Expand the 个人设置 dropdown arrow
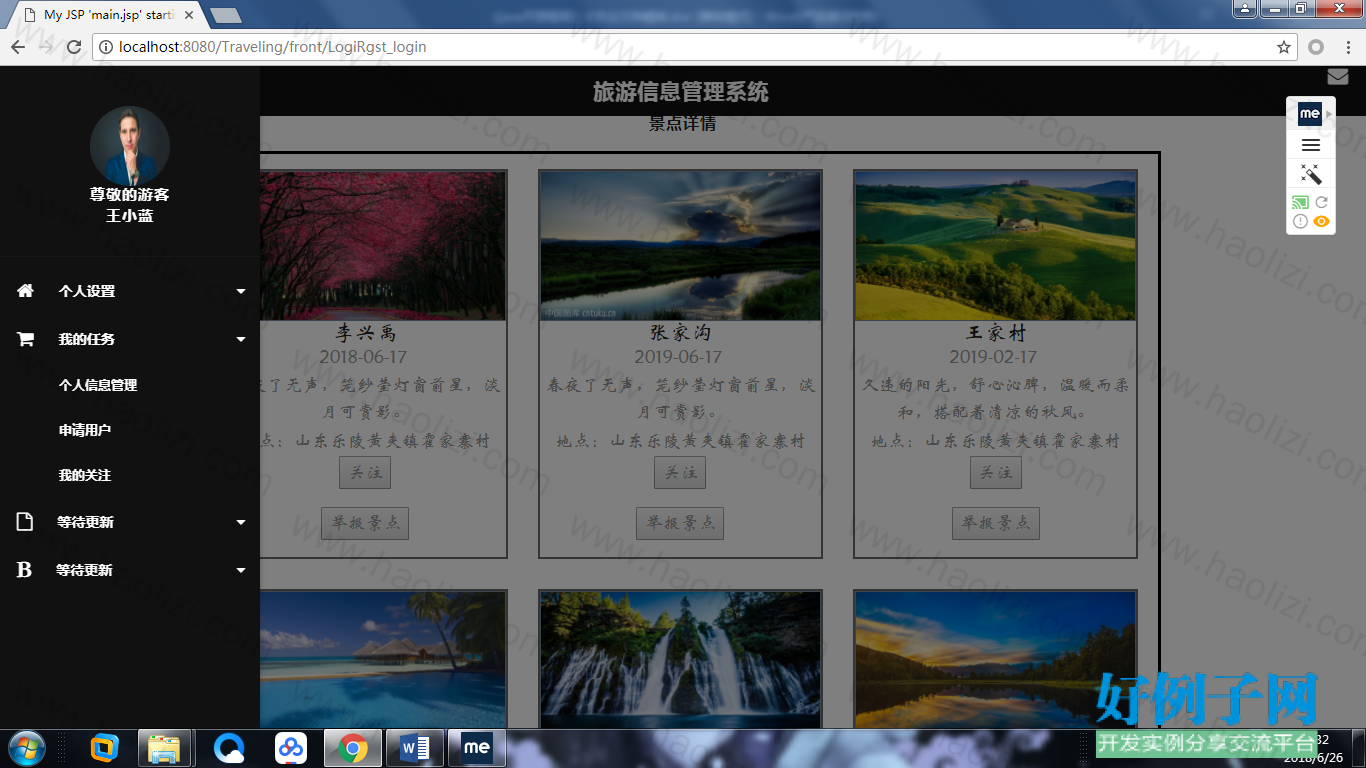The height and width of the screenshot is (768, 1366). coord(241,292)
